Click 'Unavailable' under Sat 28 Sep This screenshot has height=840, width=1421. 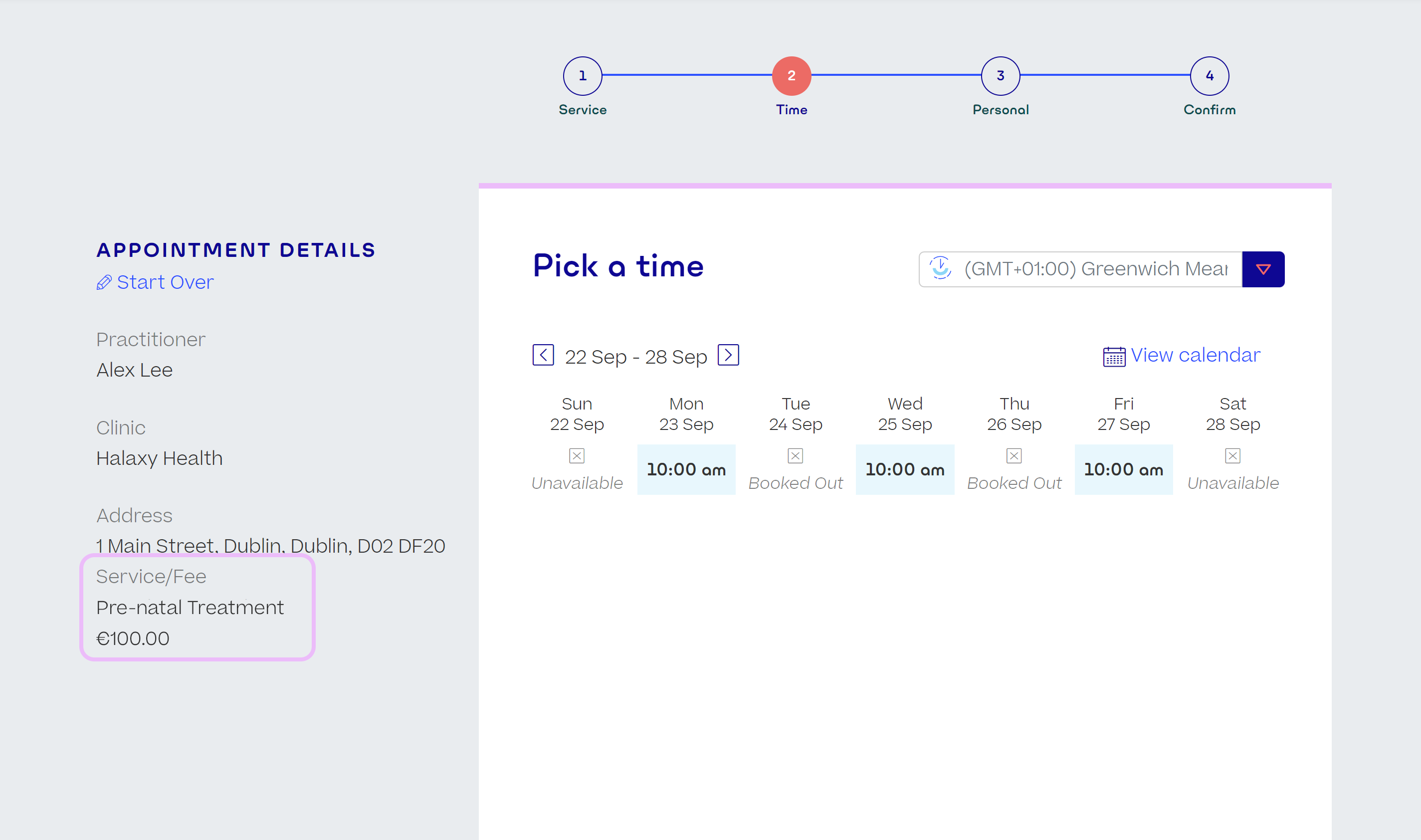[1232, 483]
